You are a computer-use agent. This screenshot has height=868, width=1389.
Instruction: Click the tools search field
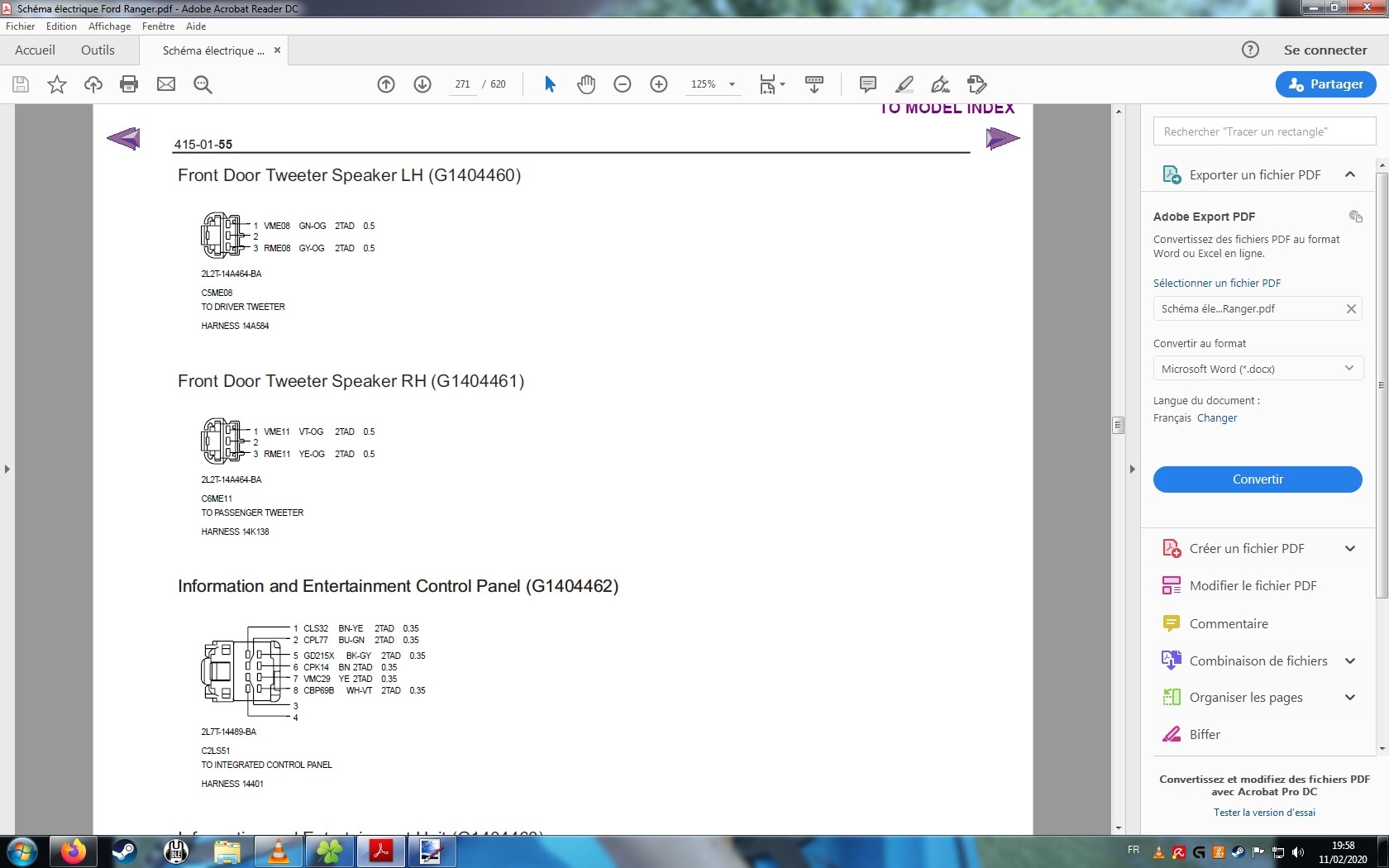(x=1264, y=131)
